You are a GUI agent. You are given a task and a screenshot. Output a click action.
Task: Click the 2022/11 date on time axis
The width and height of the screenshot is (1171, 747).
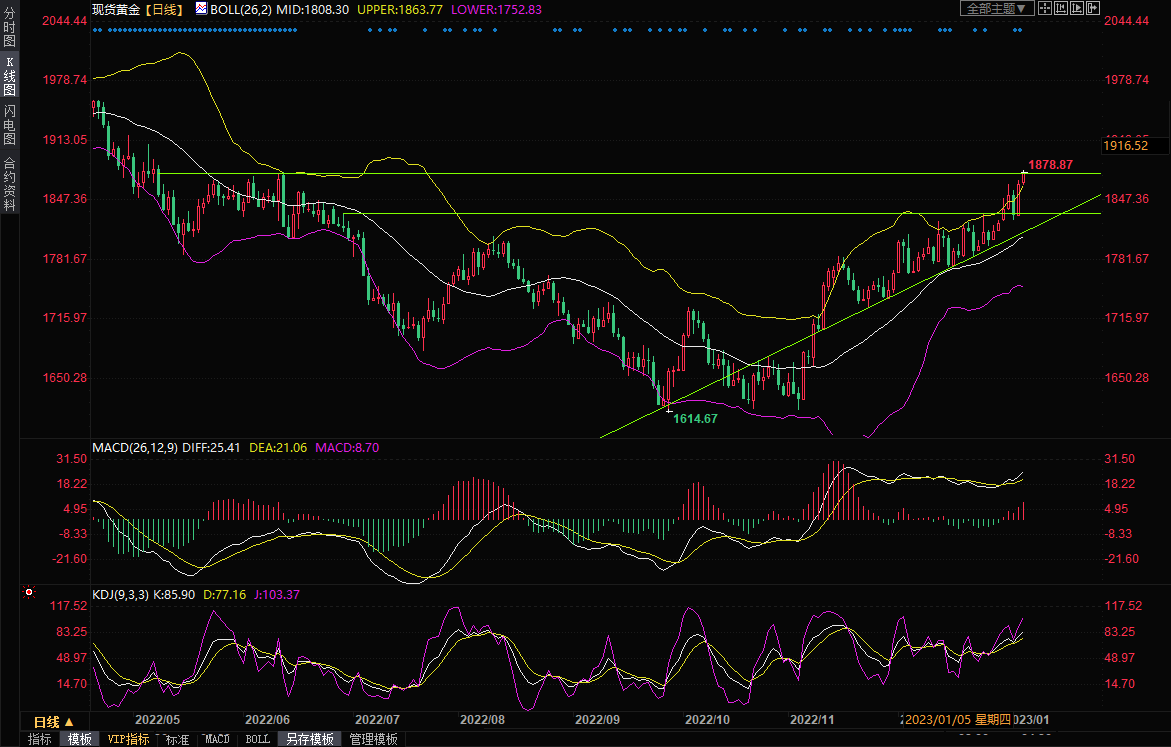[812, 719]
